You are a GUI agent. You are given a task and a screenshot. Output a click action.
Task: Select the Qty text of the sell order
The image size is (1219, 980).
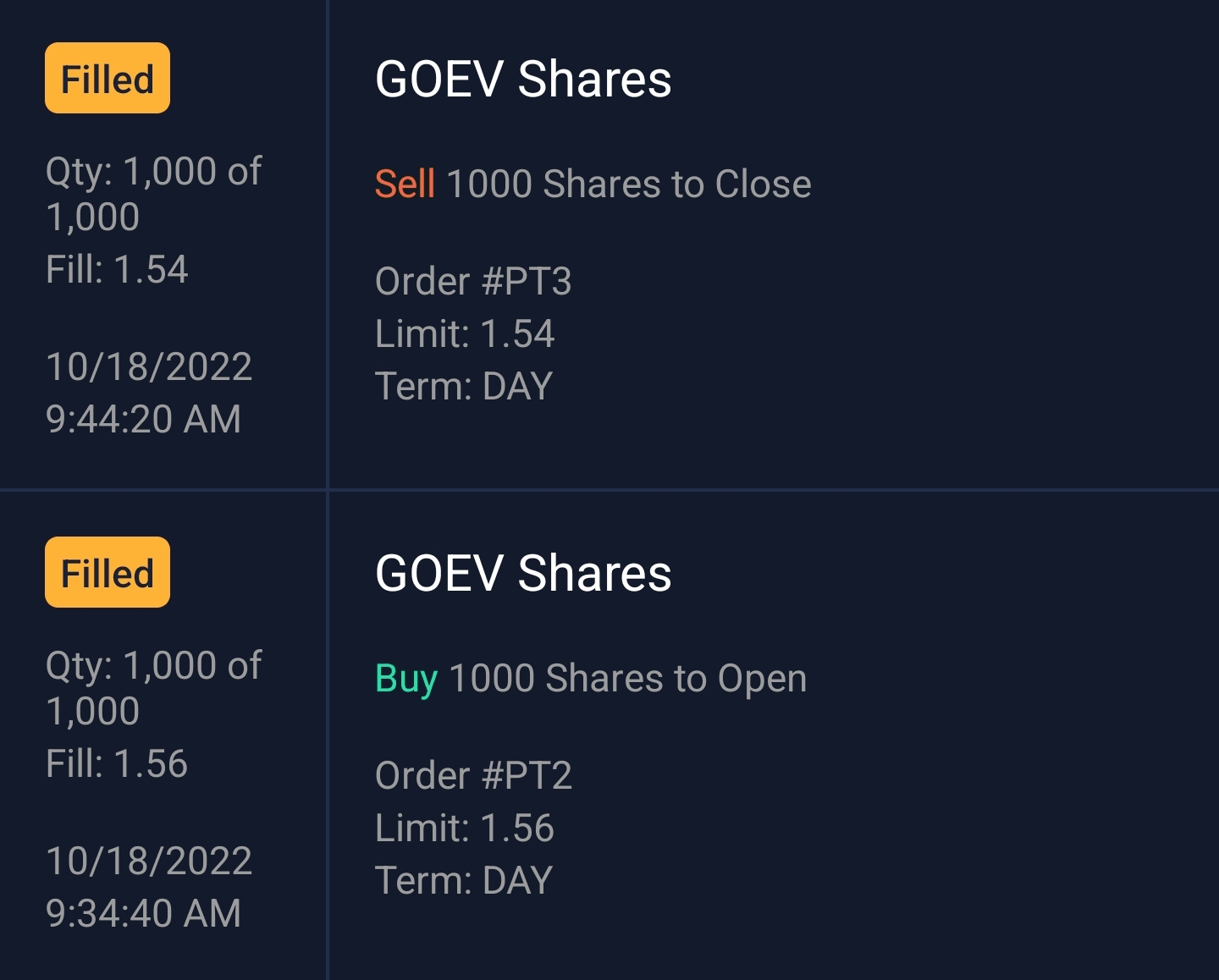[153, 194]
